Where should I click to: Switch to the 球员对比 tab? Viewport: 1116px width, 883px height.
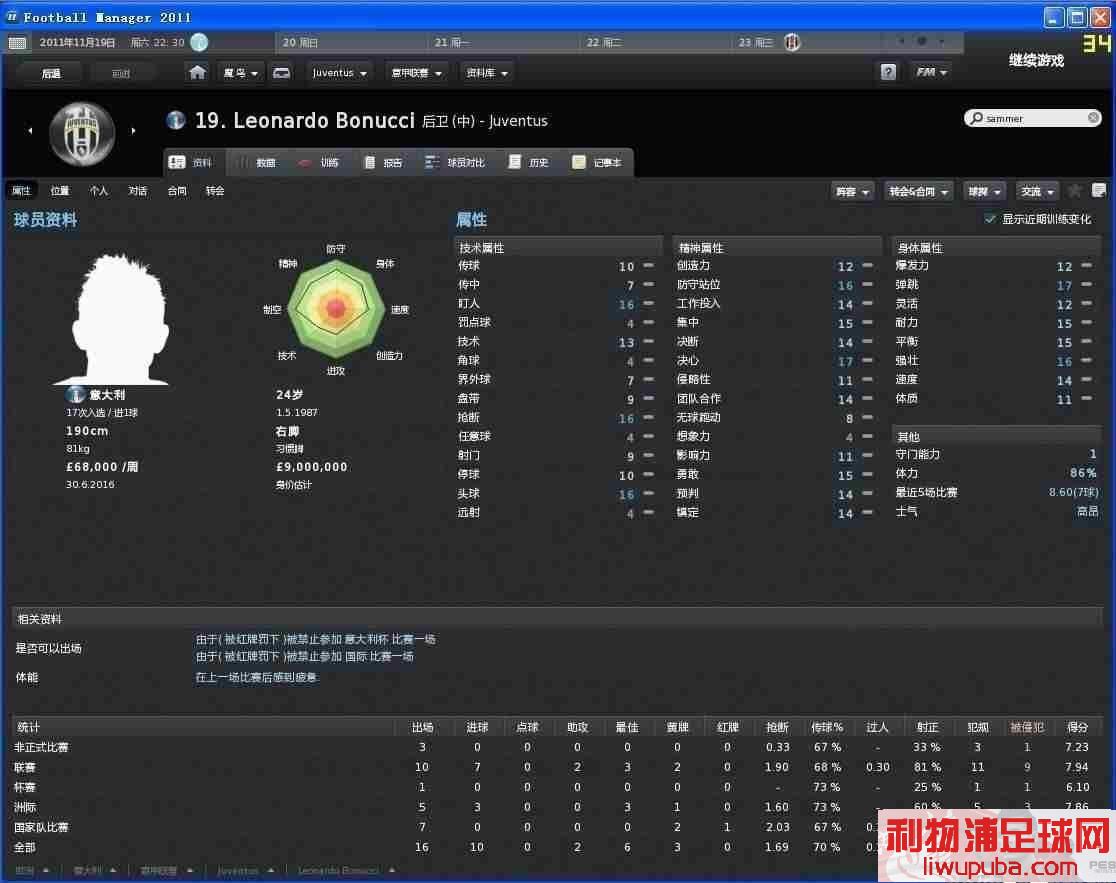tap(456, 163)
